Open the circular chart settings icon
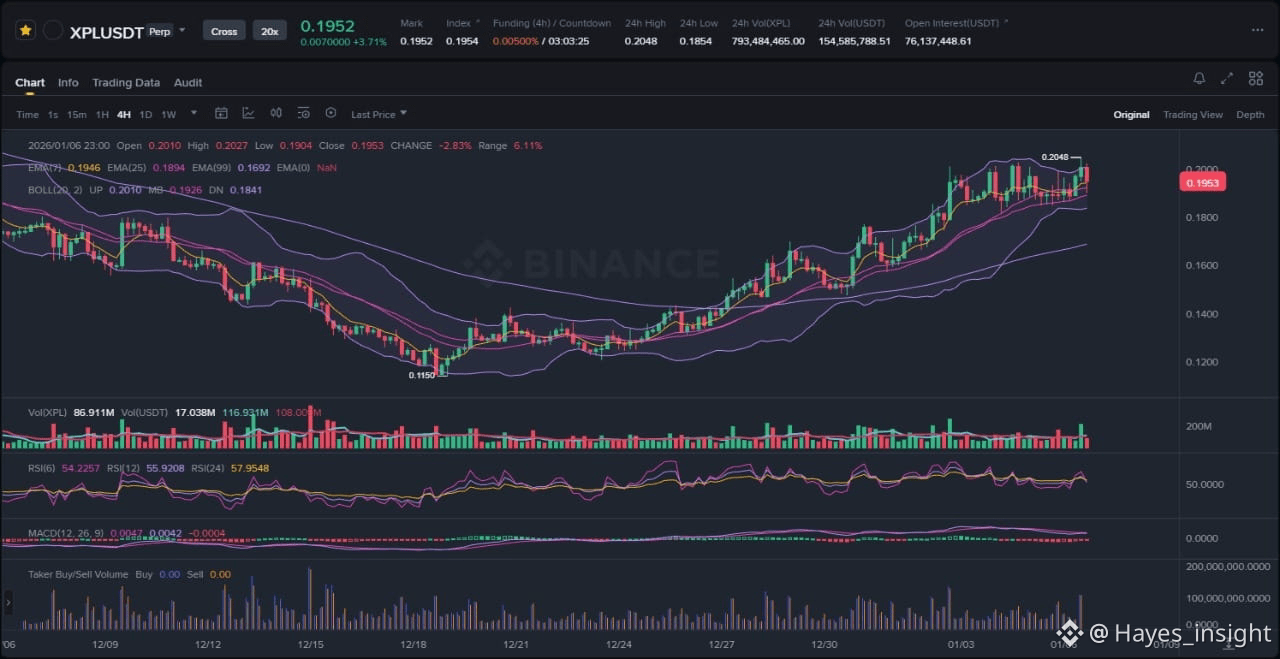1280x659 pixels. pos(331,114)
